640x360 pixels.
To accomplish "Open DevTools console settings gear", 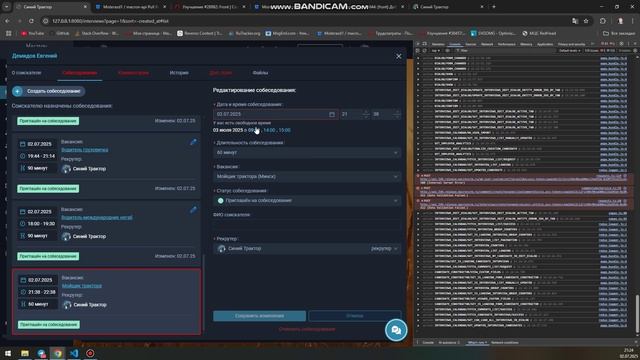I will (x=635, y=51).
